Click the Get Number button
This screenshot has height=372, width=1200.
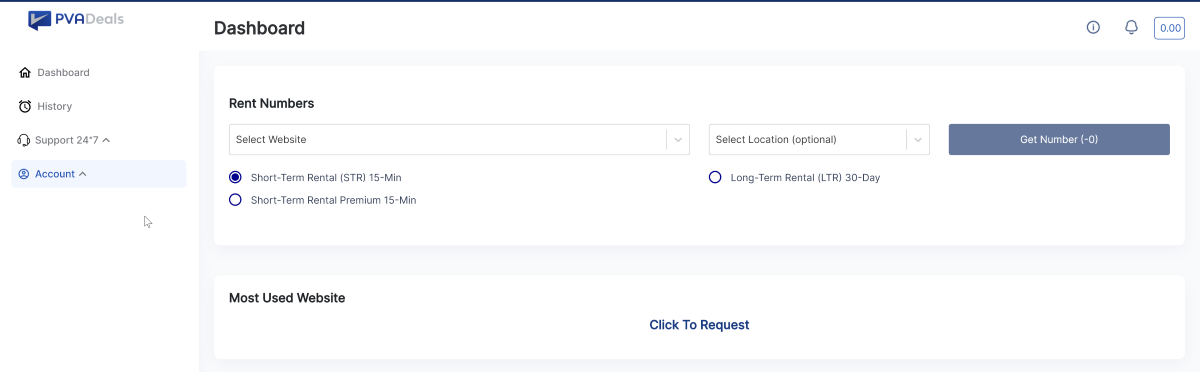click(x=1059, y=140)
